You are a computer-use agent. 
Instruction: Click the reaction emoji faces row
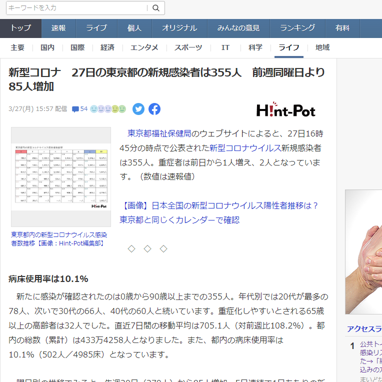click(x=108, y=109)
